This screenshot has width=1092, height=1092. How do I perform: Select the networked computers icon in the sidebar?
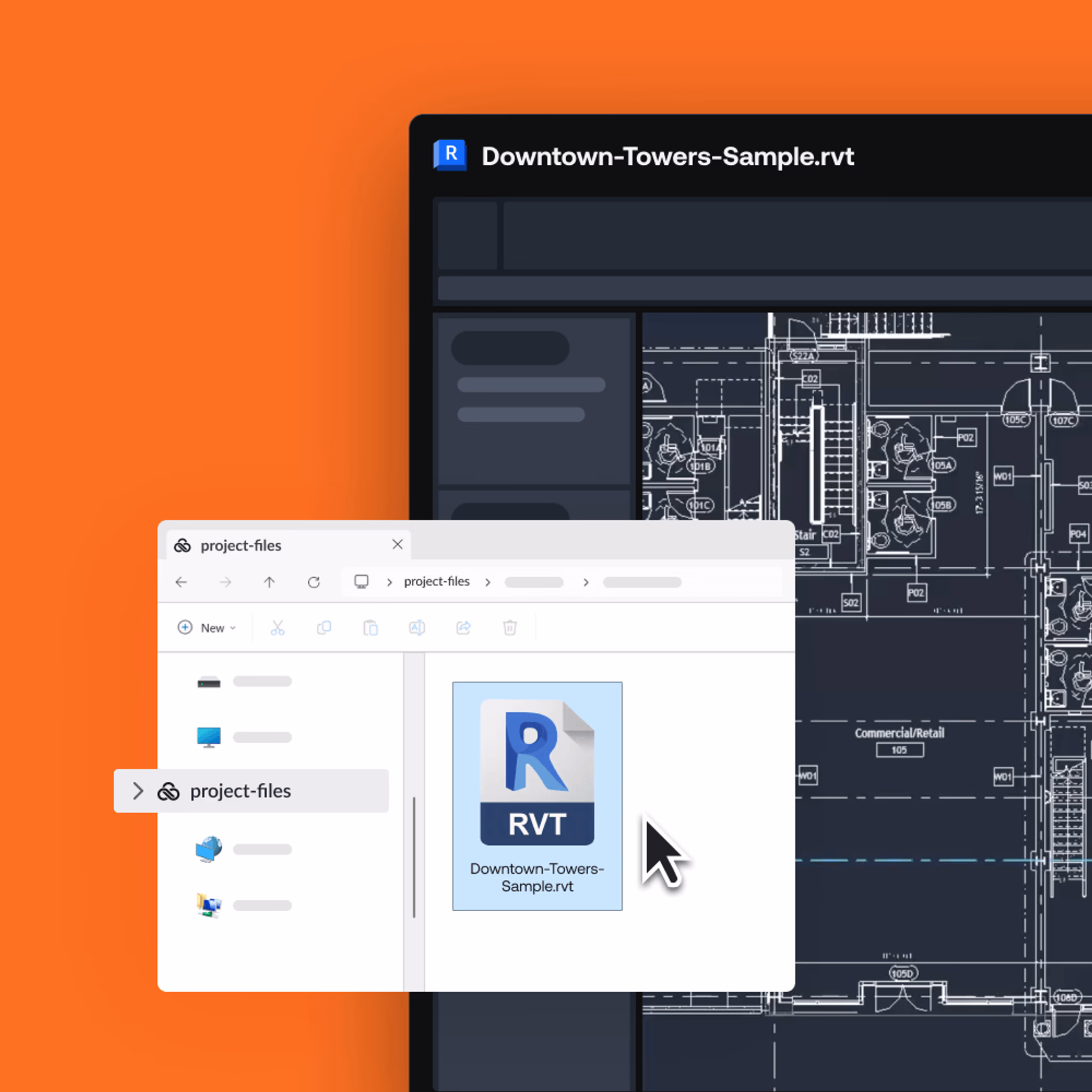(208, 905)
